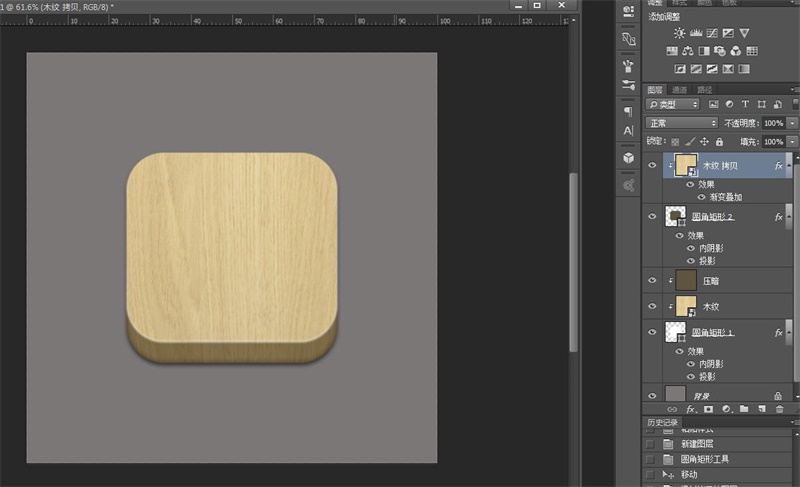
Task: Add a Brightness/Contrast adjustment
Action: click(x=680, y=33)
